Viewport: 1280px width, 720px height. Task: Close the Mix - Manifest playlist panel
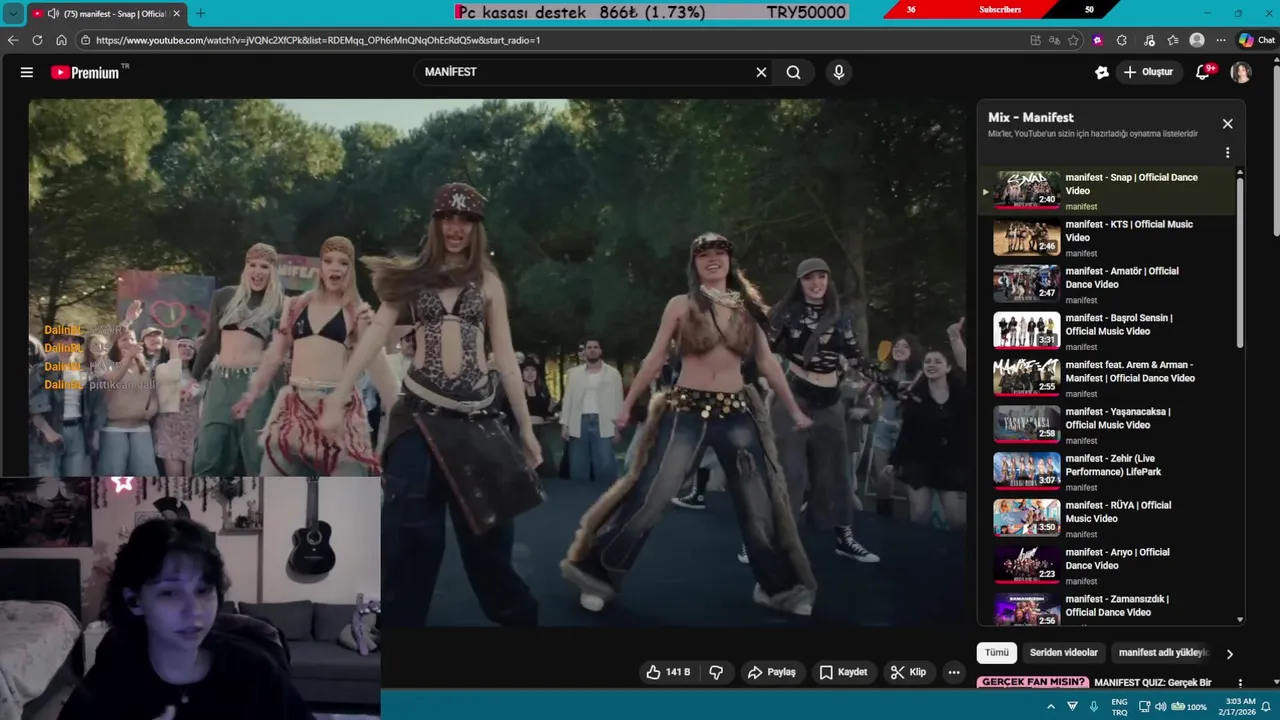pyautogui.click(x=1227, y=124)
